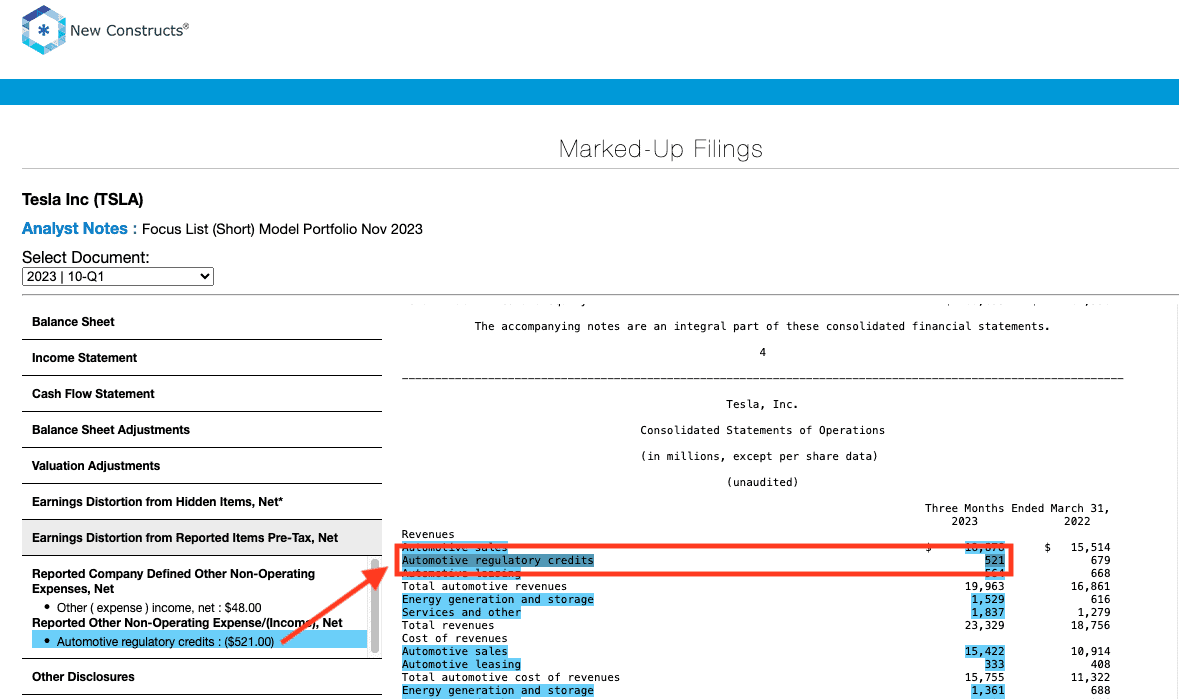Image resolution: width=1179 pixels, height=699 pixels.
Task: Click the (unaudited) note text
Action: (762, 482)
